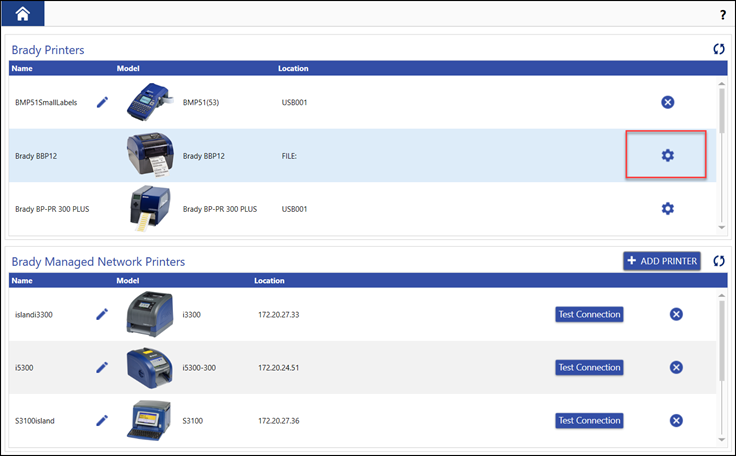Rename BMP51SmallLabels printer with pencil icon

click(102, 102)
